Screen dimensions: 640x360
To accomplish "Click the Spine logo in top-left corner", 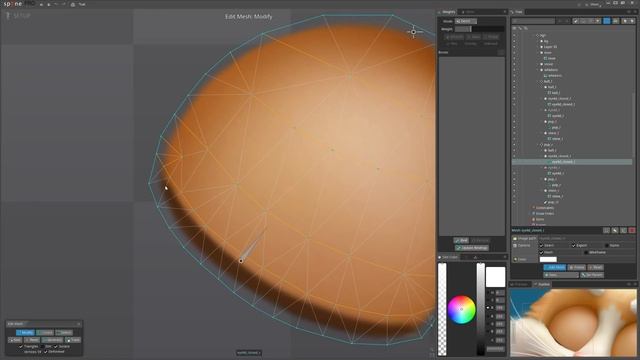I will 19,4.
